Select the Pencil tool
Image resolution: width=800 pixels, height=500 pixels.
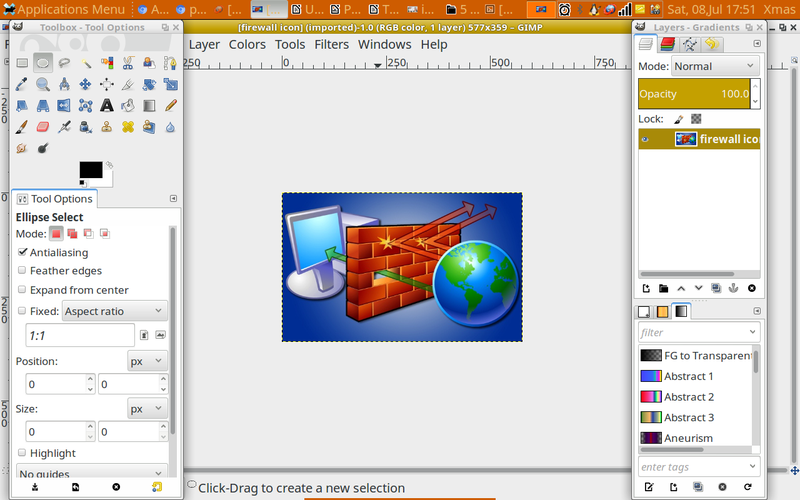171,105
